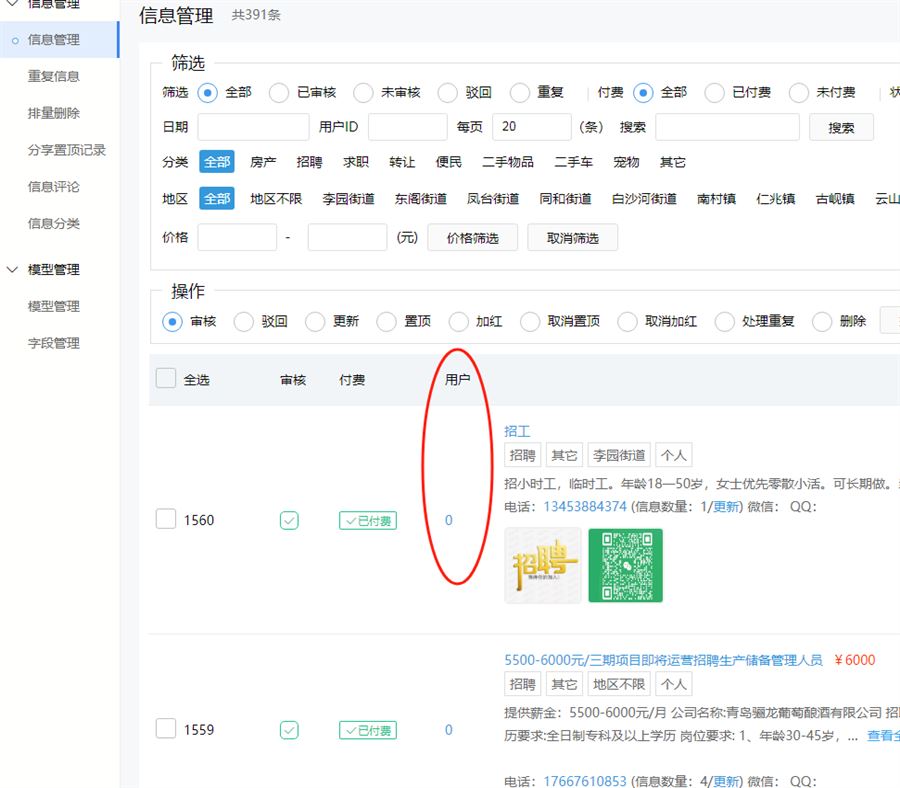Click the 搜索 button
This screenshot has height=788, width=900.
pos(841,128)
